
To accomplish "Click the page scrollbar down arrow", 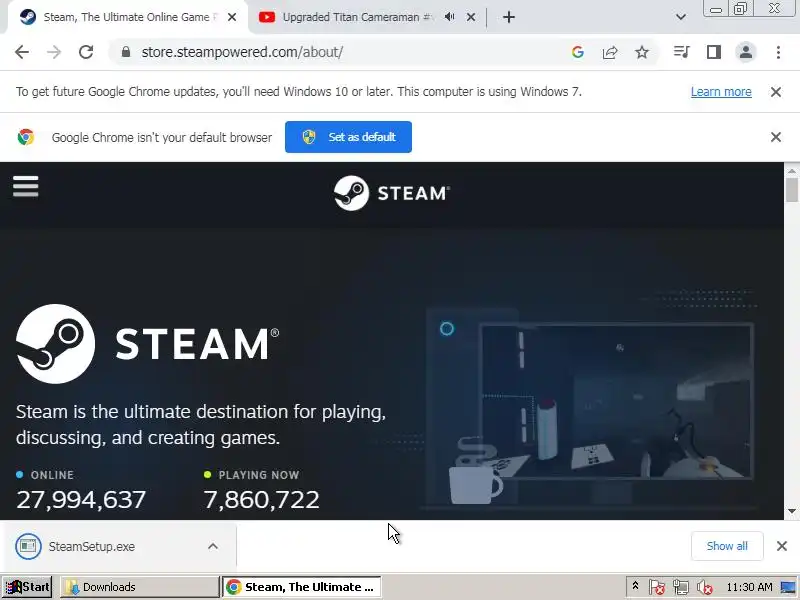I will (792, 512).
